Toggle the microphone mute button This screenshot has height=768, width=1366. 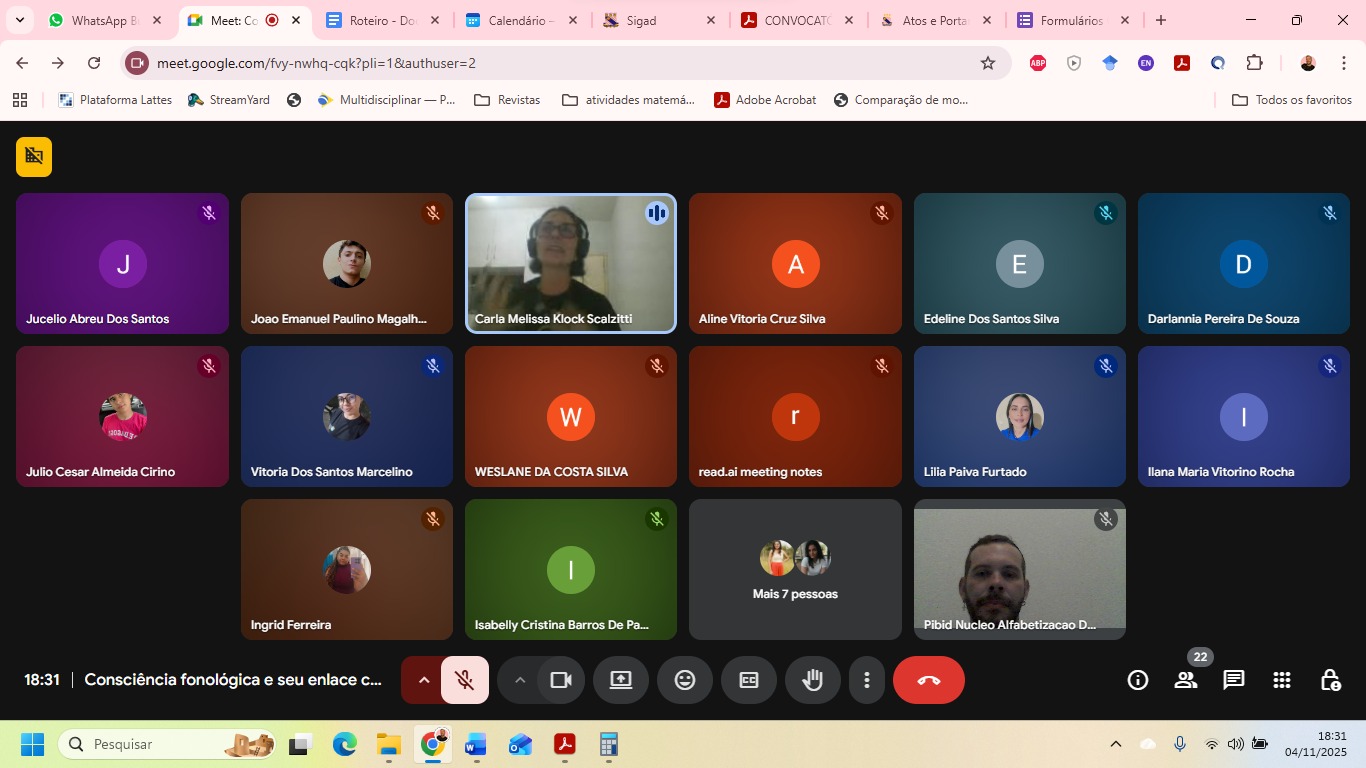tap(465, 680)
